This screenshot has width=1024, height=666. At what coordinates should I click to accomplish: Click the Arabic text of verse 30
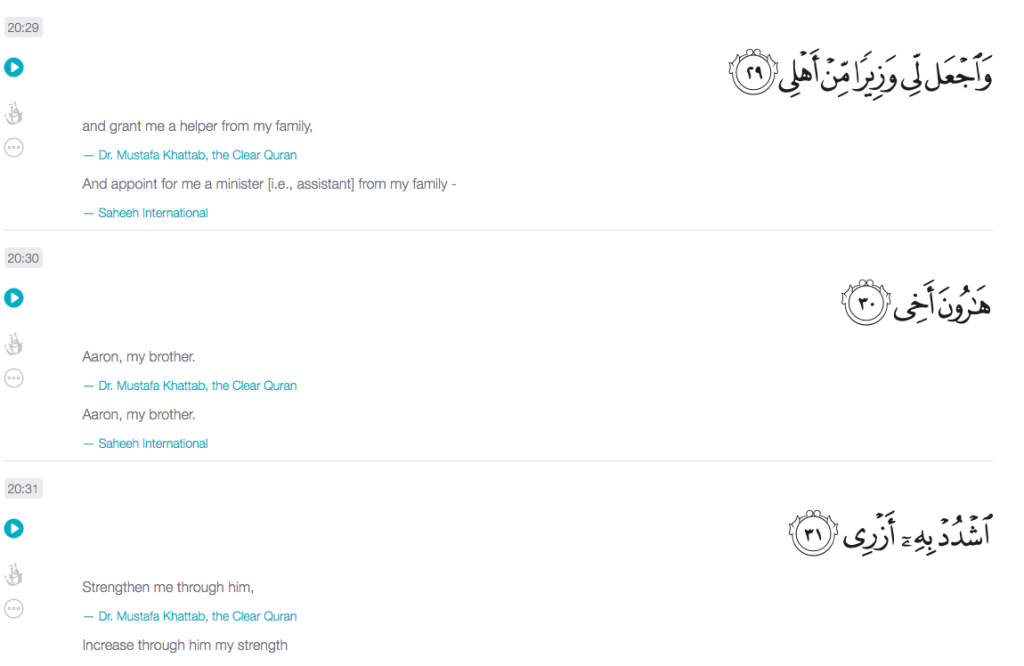(x=917, y=301)
